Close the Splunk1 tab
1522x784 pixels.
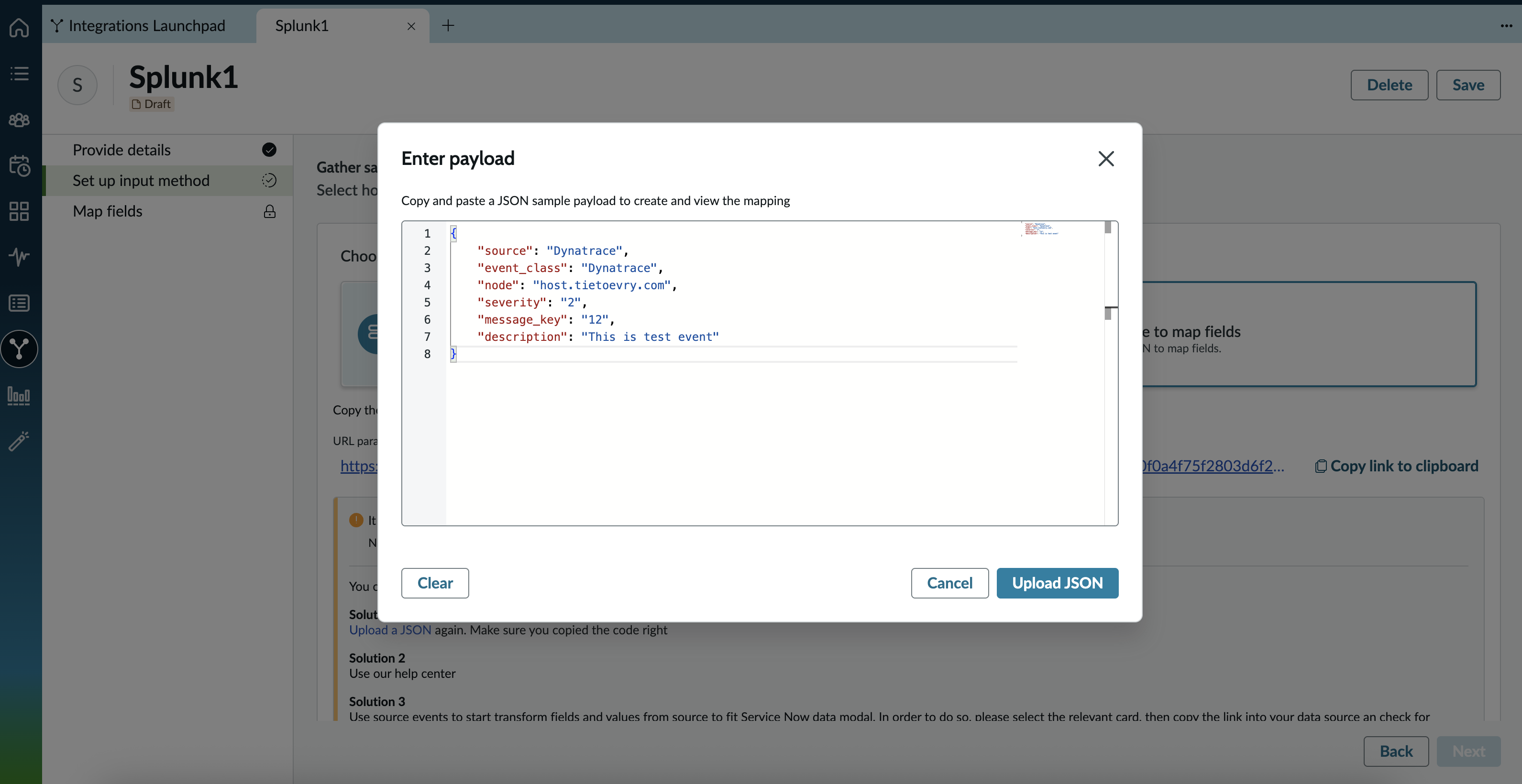pyautogui.click(x=411, y=26)
